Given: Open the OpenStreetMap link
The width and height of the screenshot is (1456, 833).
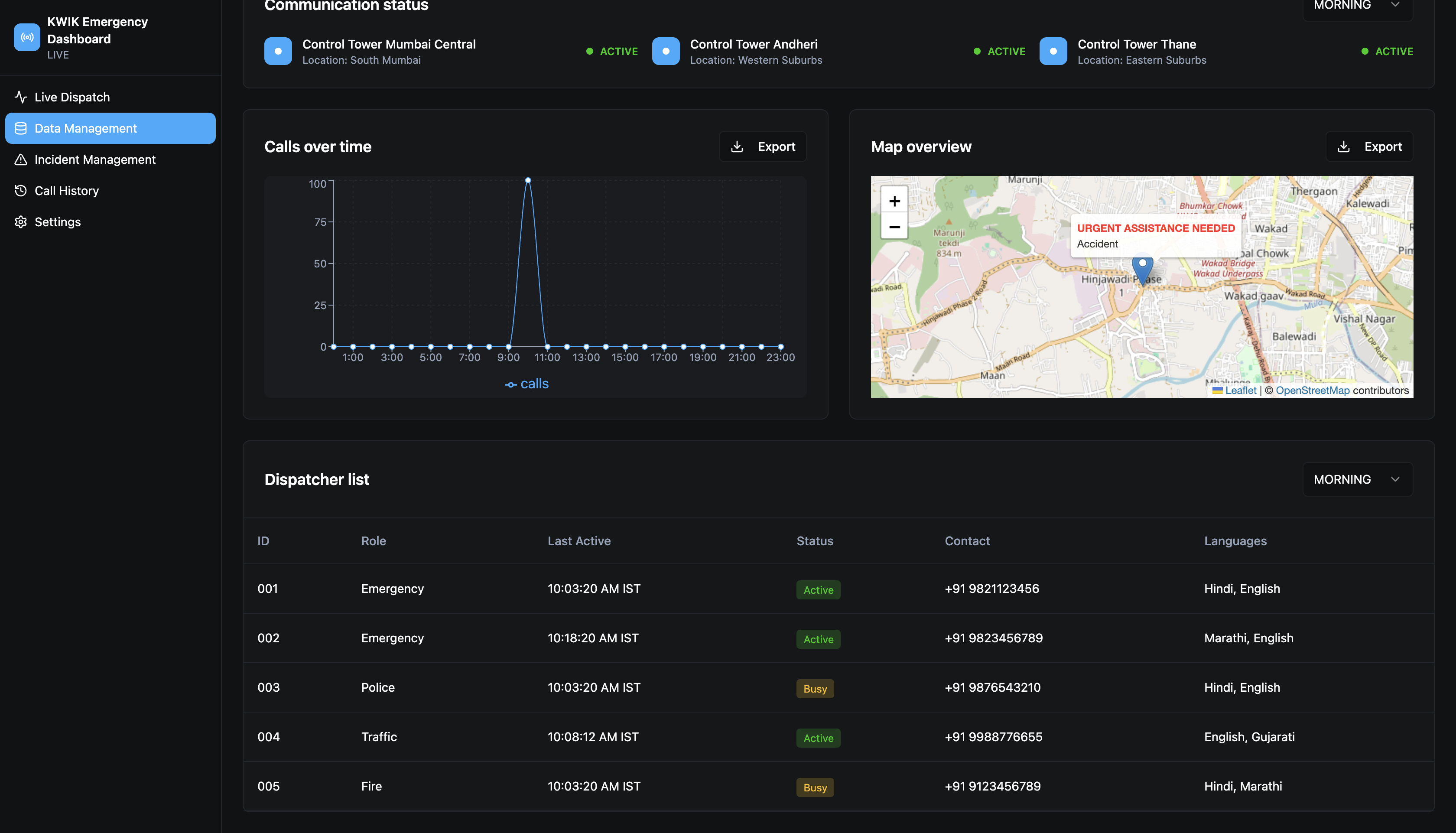Looking at the screenshot, I should click(1313, 390).
